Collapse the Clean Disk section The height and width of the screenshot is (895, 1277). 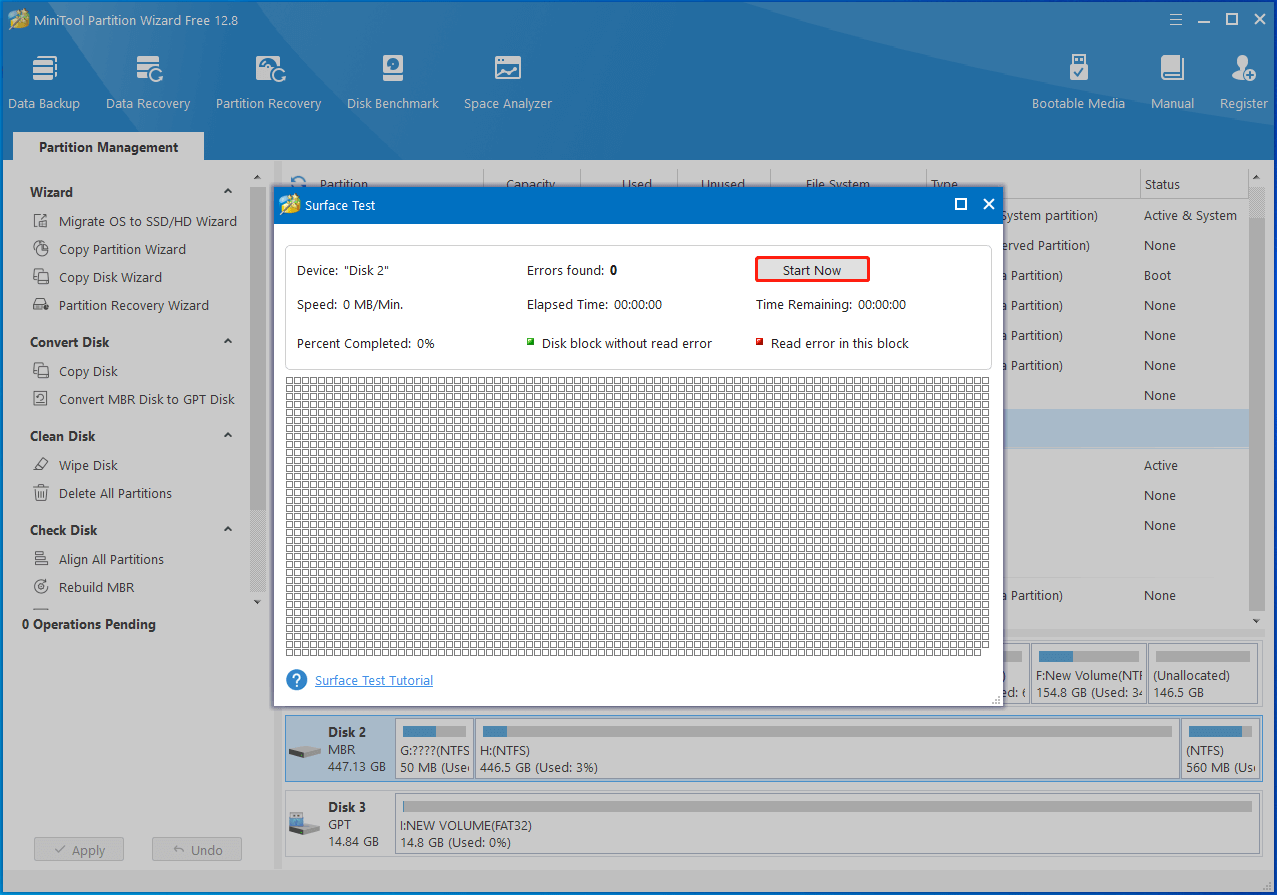pos(228,436)
